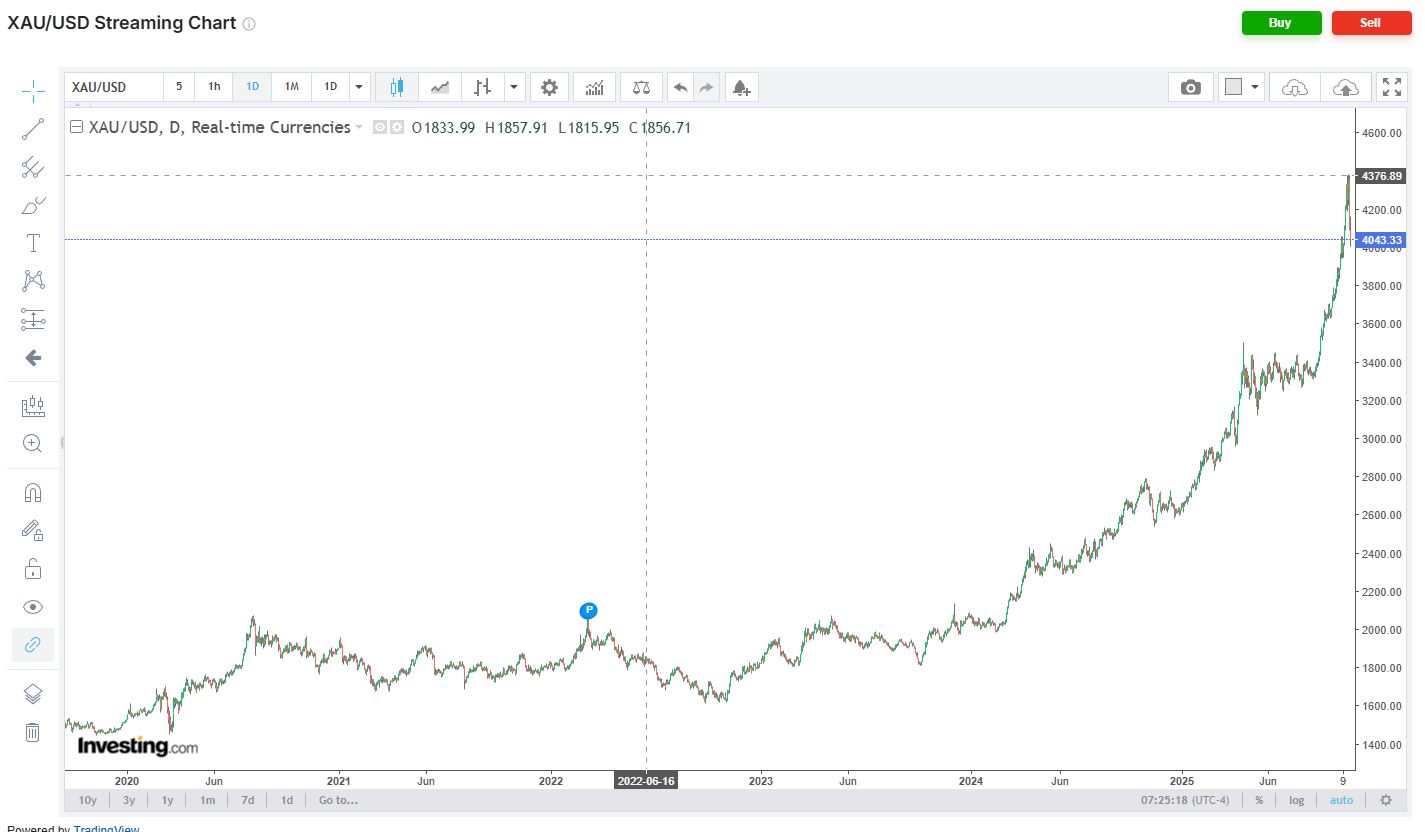Toggle fullscreen chart mode
The width and height of the screenshot is (1425, 832).
coord(1391,87)
